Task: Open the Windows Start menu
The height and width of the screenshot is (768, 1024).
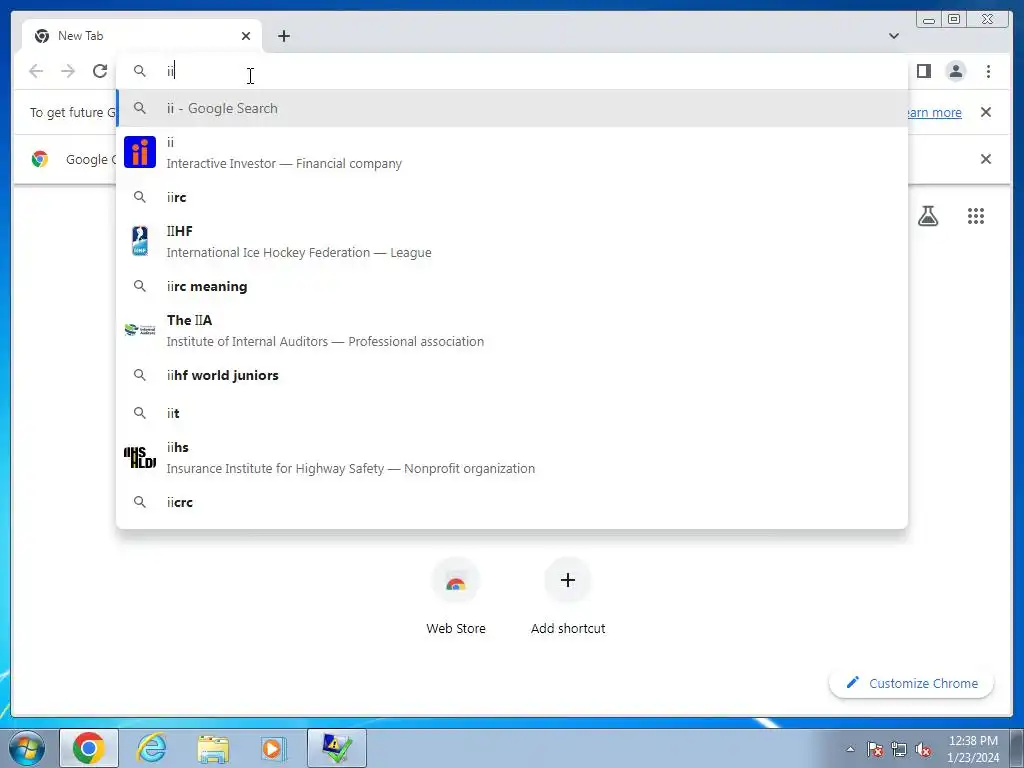Action: [x=27, y=748]
